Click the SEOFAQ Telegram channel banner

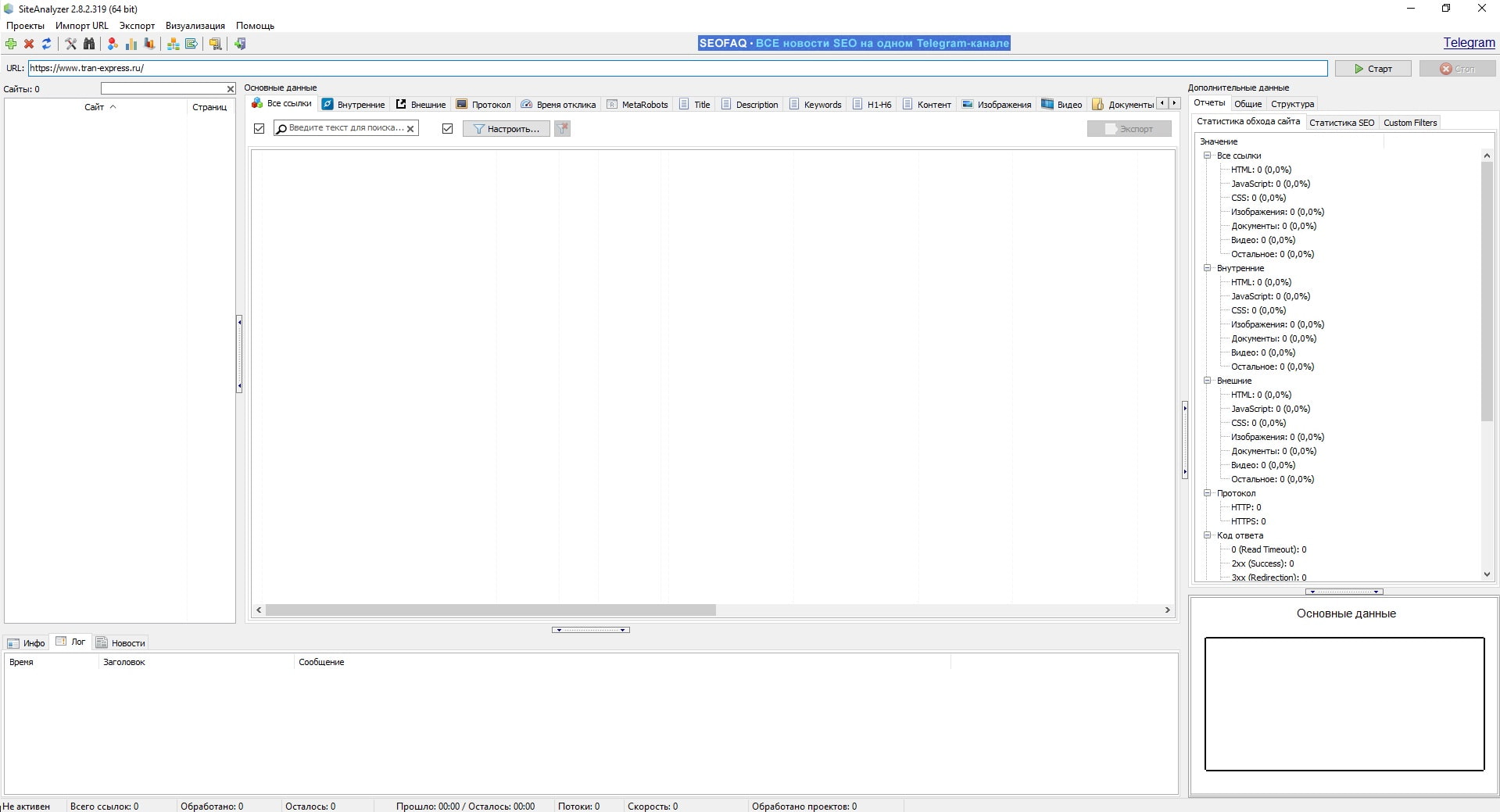(854, 43)
